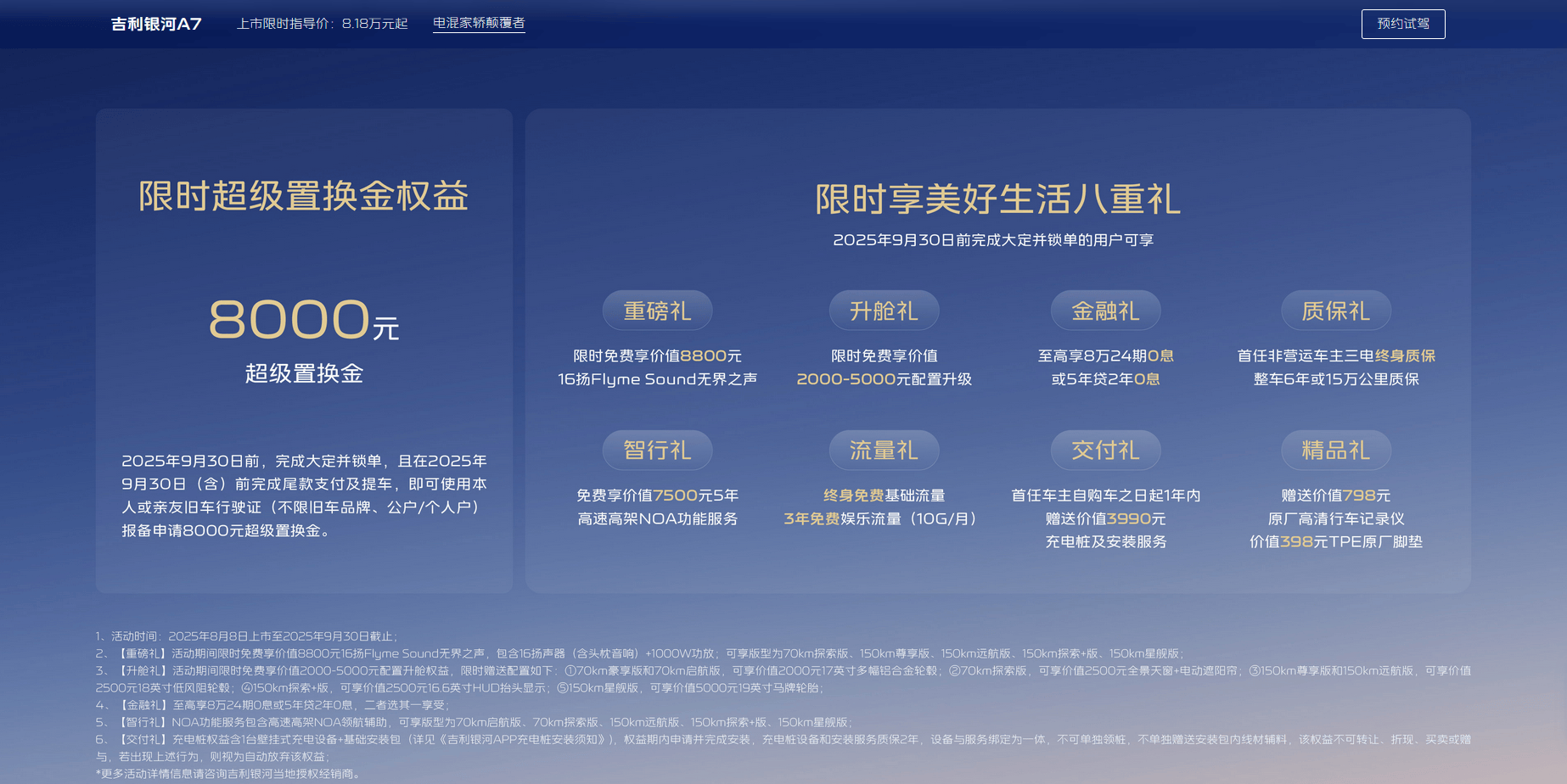Click the 精品礼 pill label
The image size is (1567, 784).
(x=1336, y=450)
